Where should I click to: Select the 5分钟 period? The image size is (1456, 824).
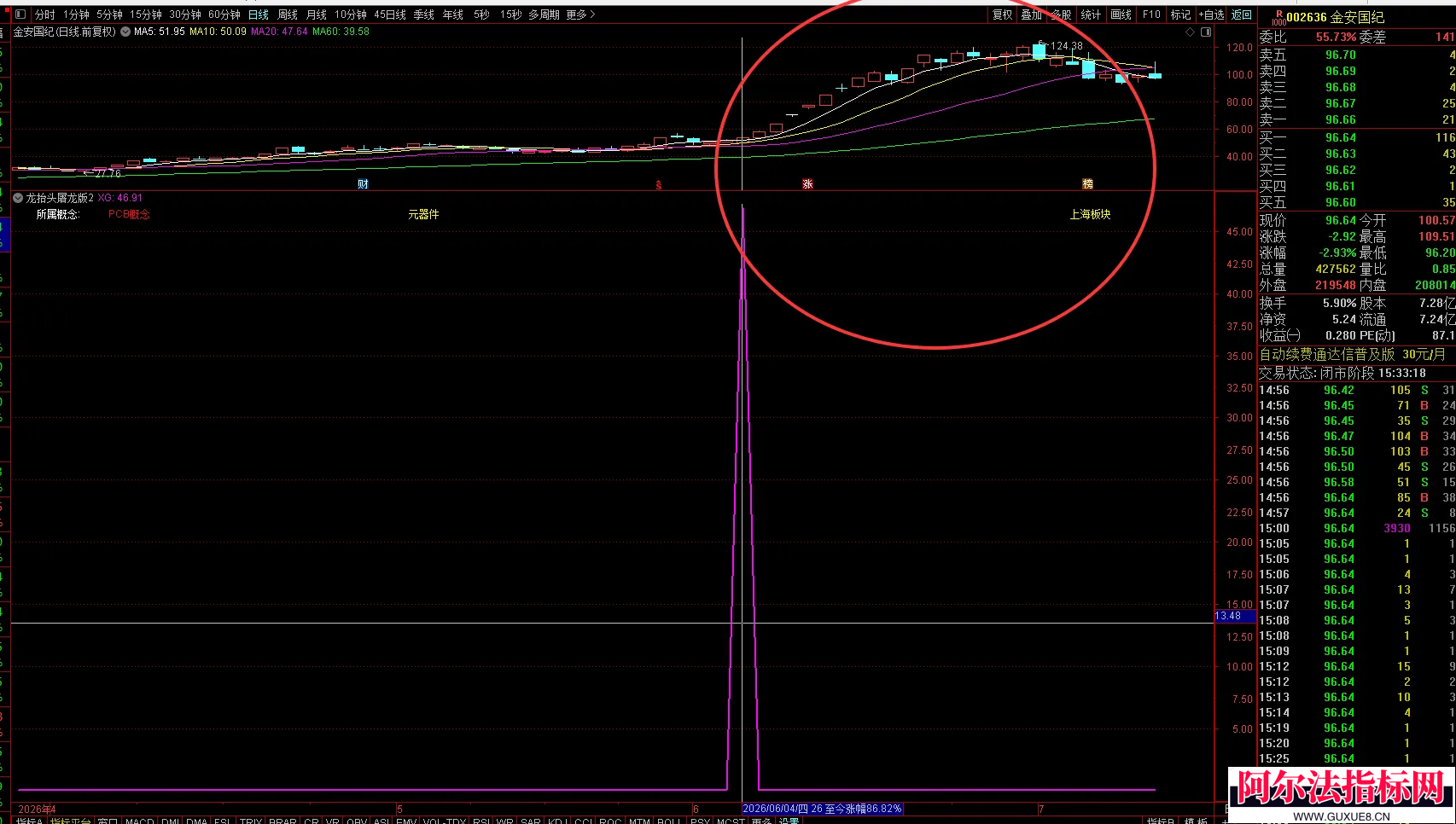(x=109, y=15)
